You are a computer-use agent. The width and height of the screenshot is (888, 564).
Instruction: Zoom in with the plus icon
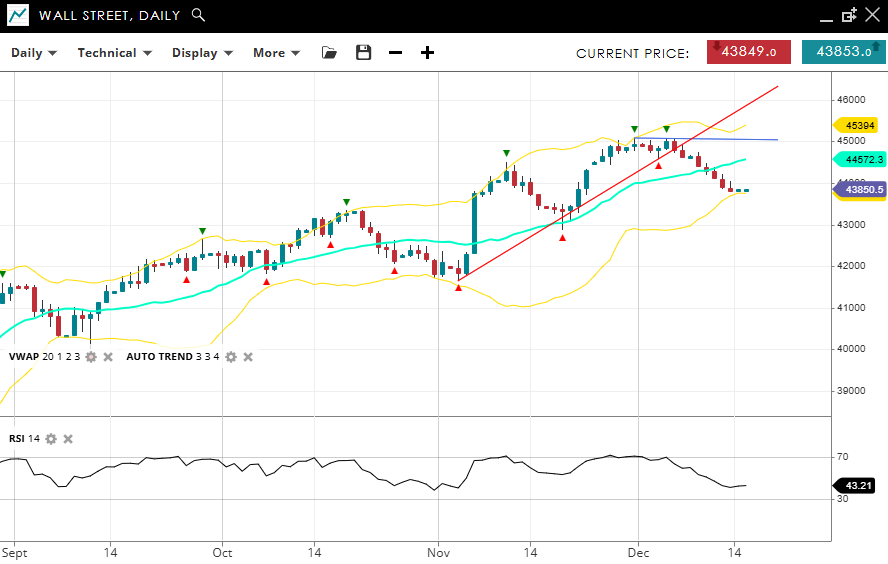(427, 53)
